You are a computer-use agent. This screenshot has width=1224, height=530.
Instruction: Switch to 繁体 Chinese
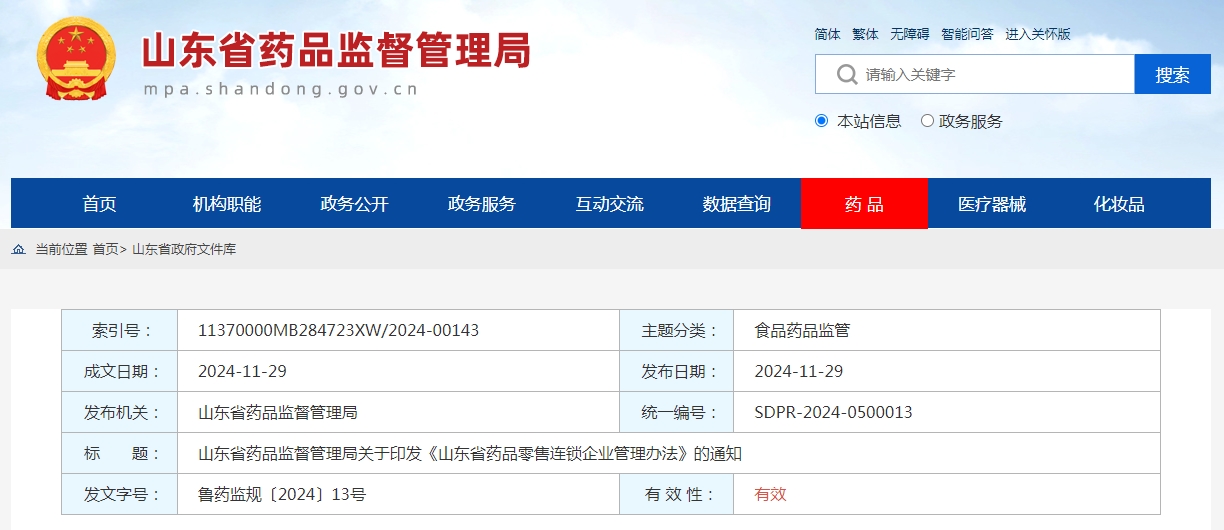coord(866,34)
